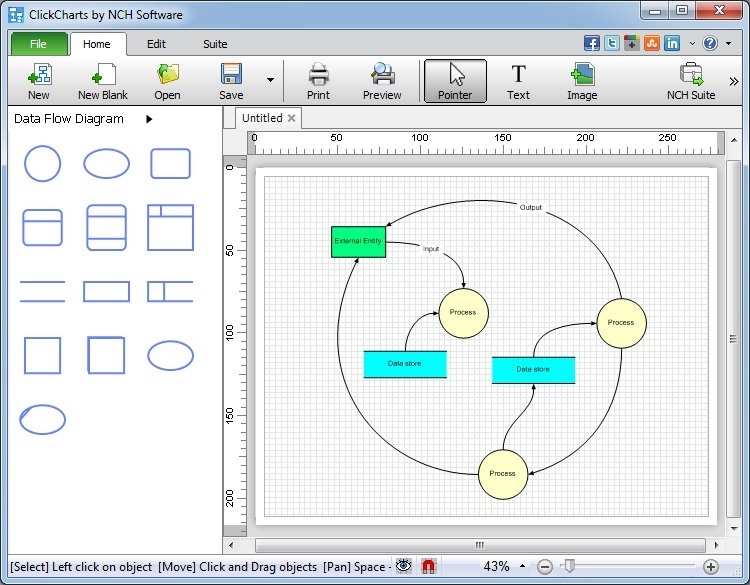The image size is (750, 585).
Task: Switch to the Home tab
Action: 97,44
